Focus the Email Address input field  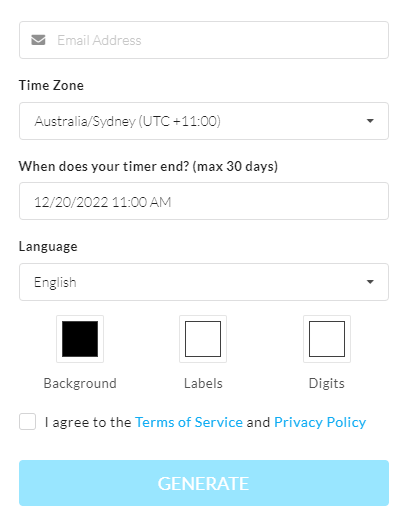204,40
